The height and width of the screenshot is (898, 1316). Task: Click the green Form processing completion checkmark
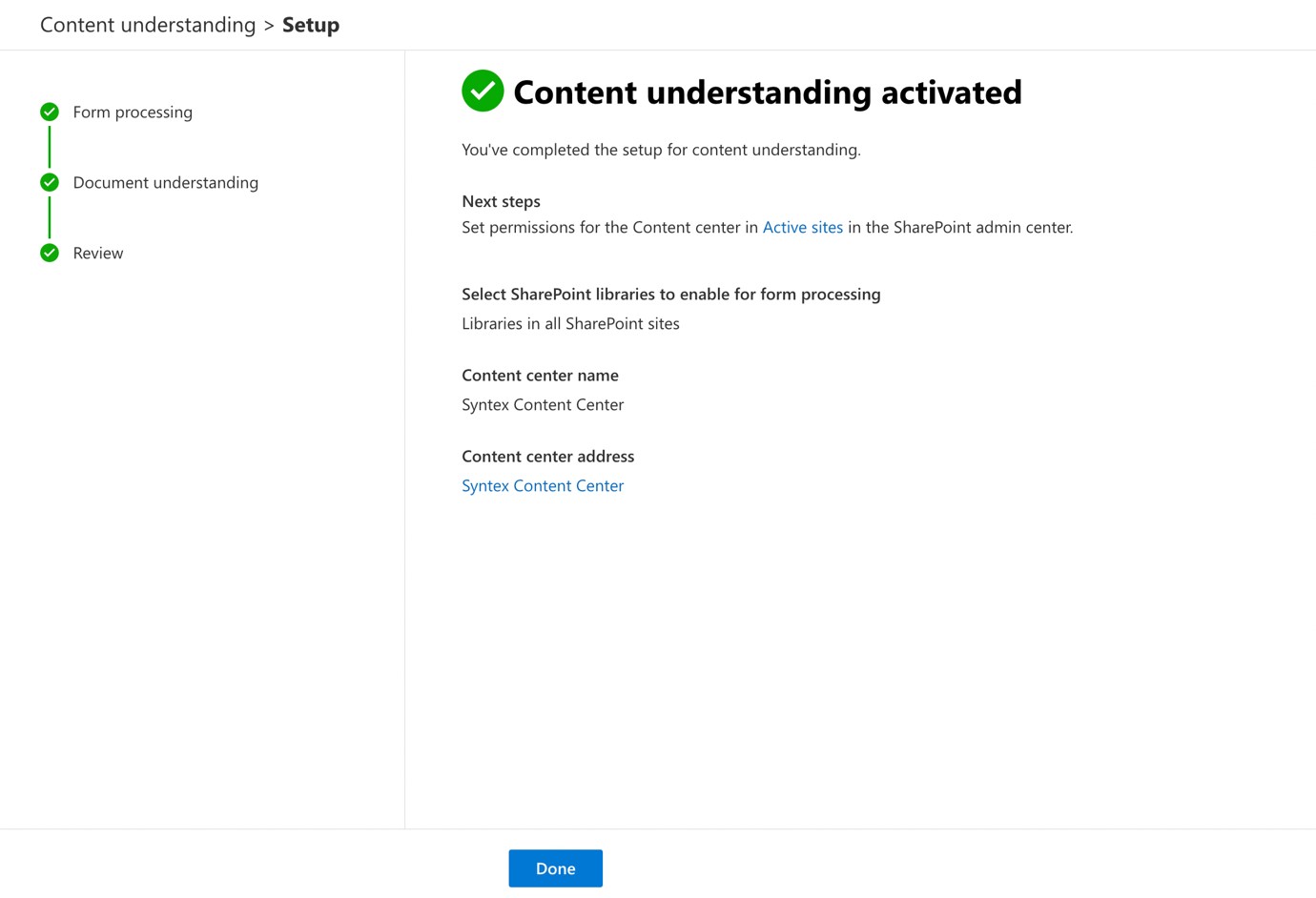(x=49, y=112)
